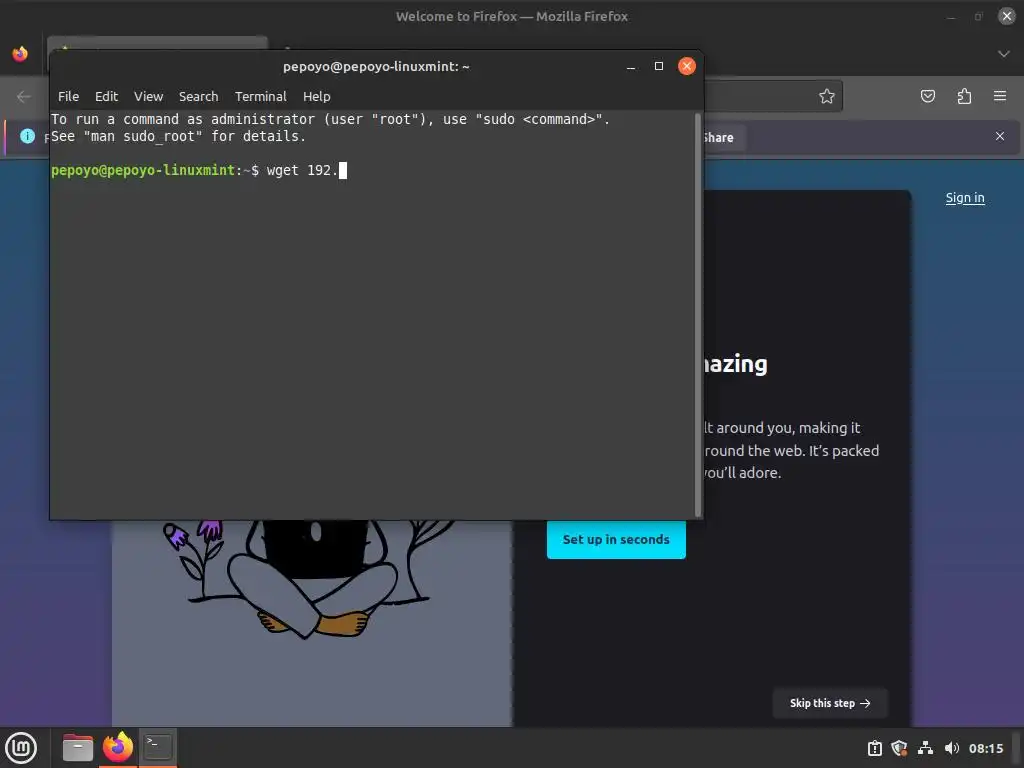The height and width of the screenshot is (768, 1024).
Task: Open the Firefox extensions icon
Action: [964, 97]
